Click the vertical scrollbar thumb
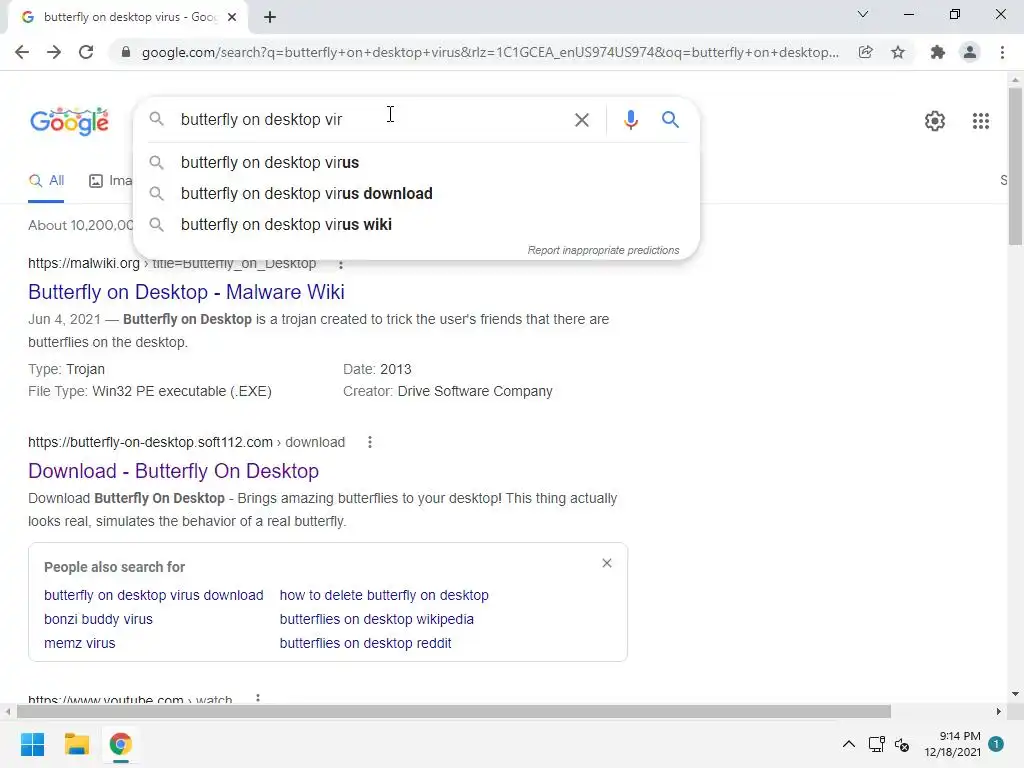Screen dimensions: 1024x768 pos(1015,166)
